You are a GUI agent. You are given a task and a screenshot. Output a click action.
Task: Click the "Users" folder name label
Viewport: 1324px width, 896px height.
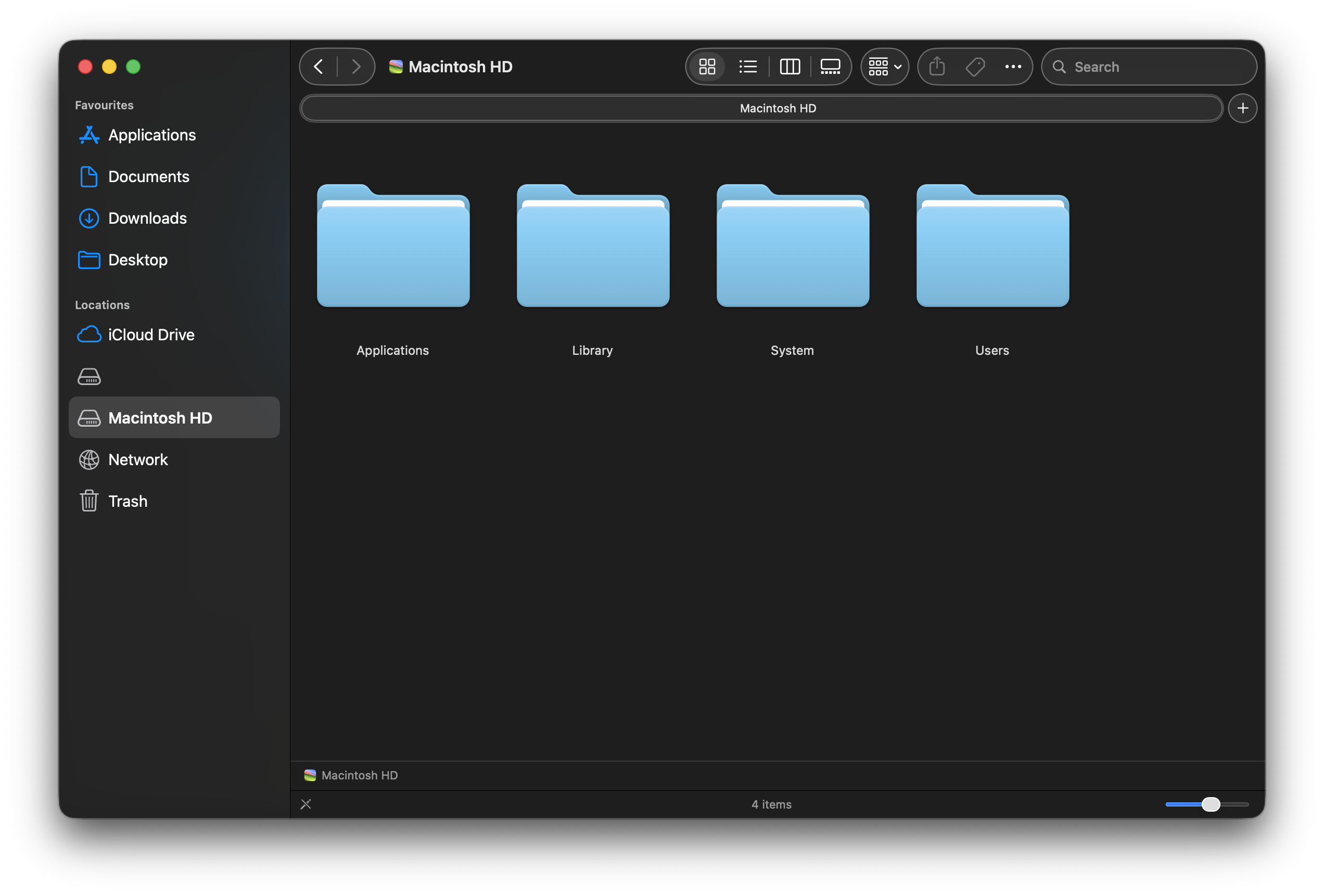pyautogui.click(x=992, y=350)
